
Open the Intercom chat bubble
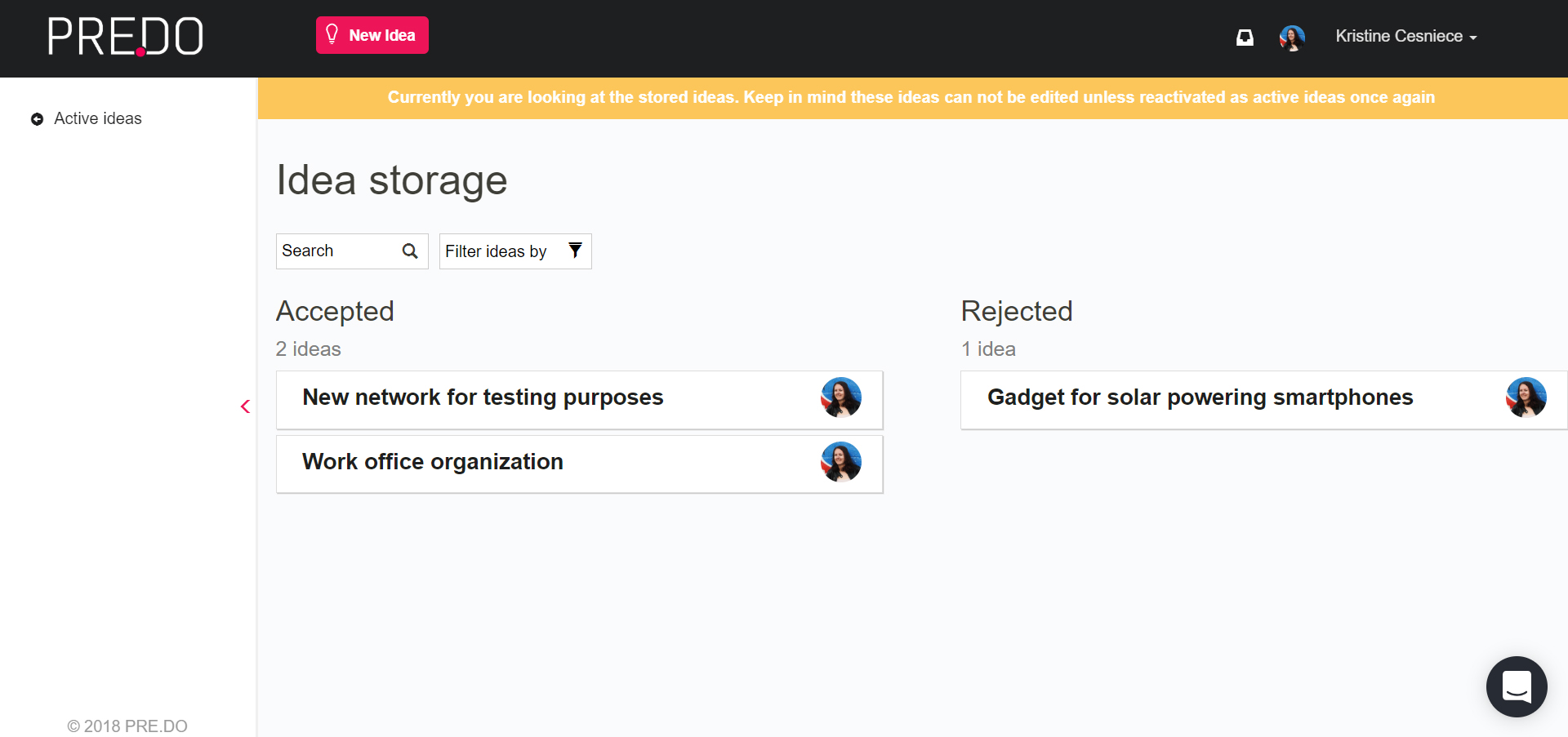pyautogui.click(x=1517, y=686)
